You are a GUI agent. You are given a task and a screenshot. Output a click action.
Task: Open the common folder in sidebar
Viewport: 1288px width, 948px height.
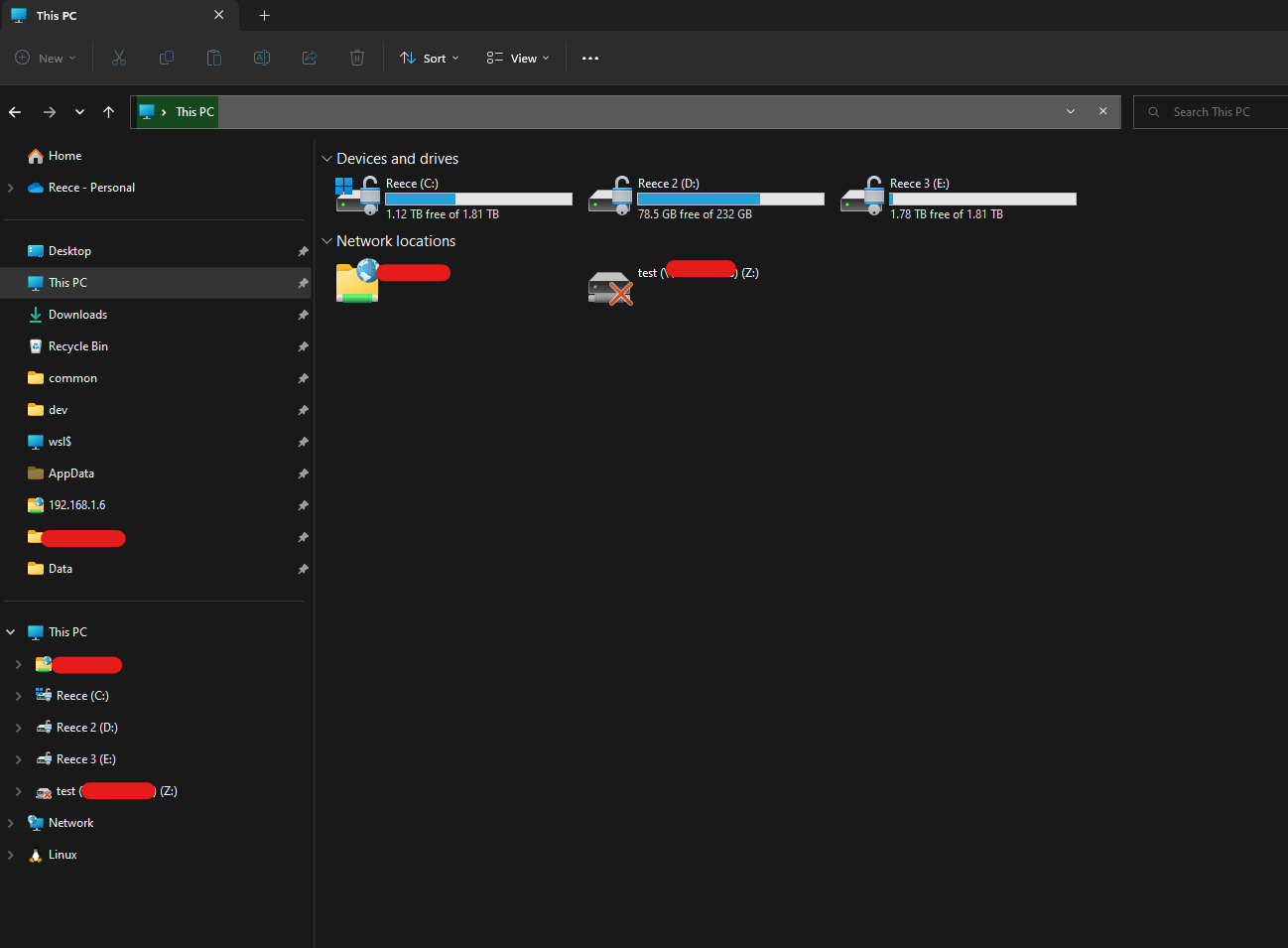pos(72,378)
